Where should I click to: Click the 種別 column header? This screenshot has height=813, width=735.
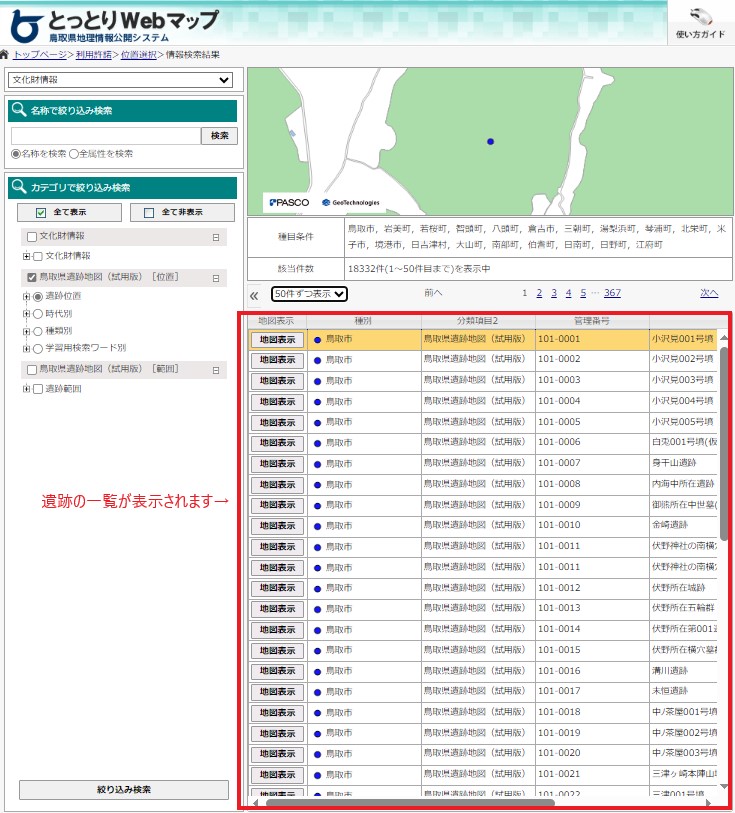(x=364, y=321)
